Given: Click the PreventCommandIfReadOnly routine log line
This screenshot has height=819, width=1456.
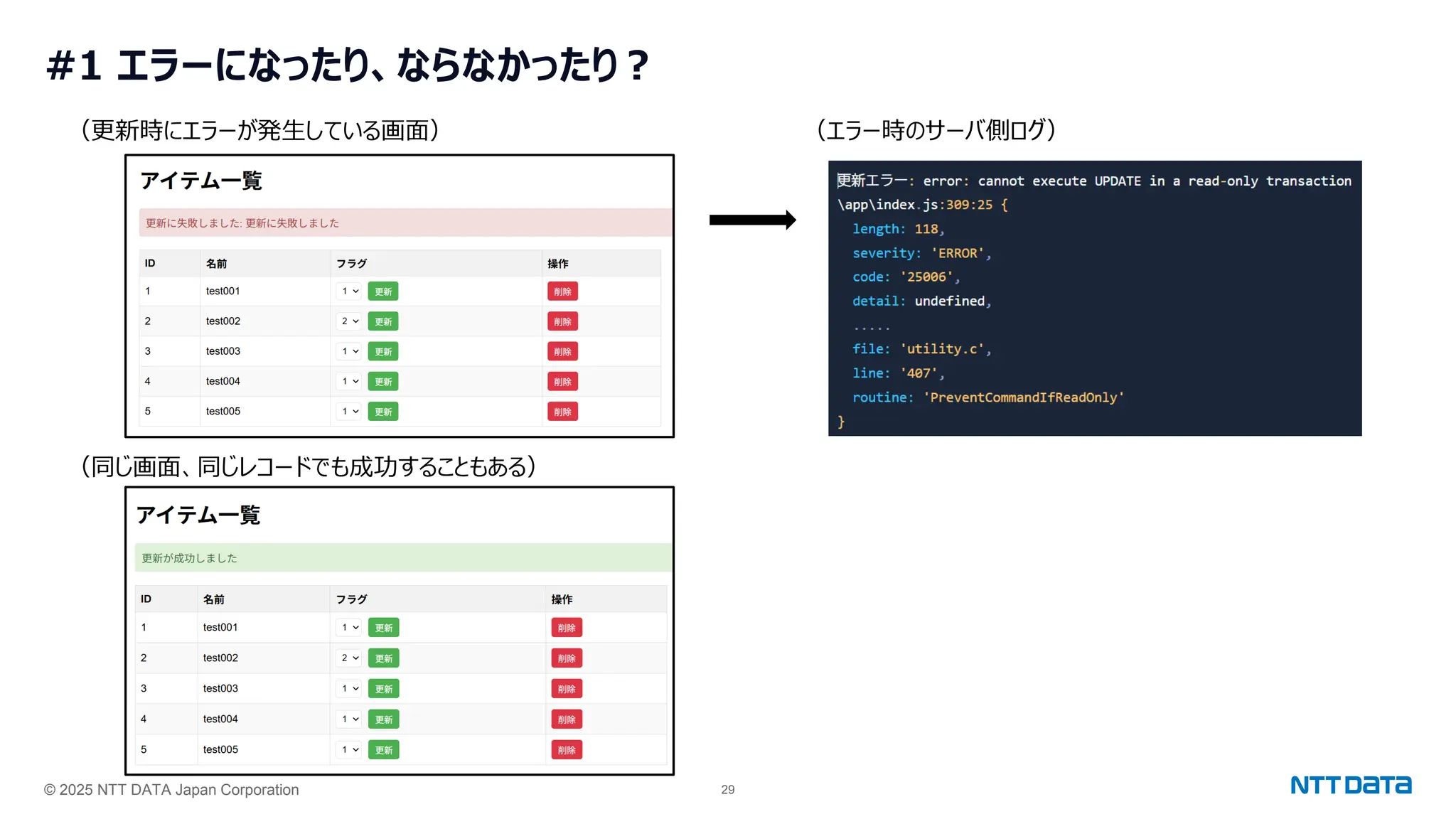Looking at the screenshot, I should (988, 397).
